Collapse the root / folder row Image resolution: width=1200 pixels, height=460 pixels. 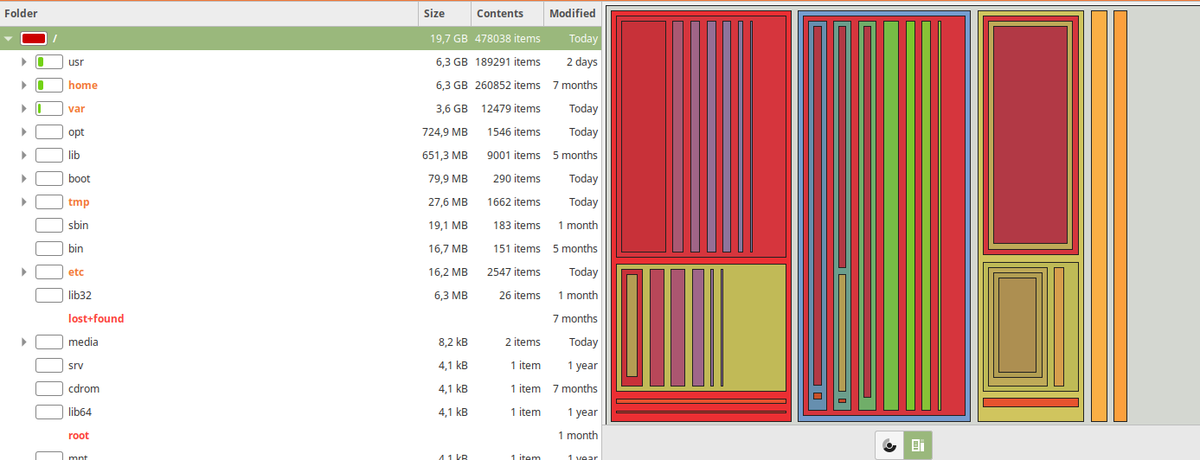tap(8, 39)
